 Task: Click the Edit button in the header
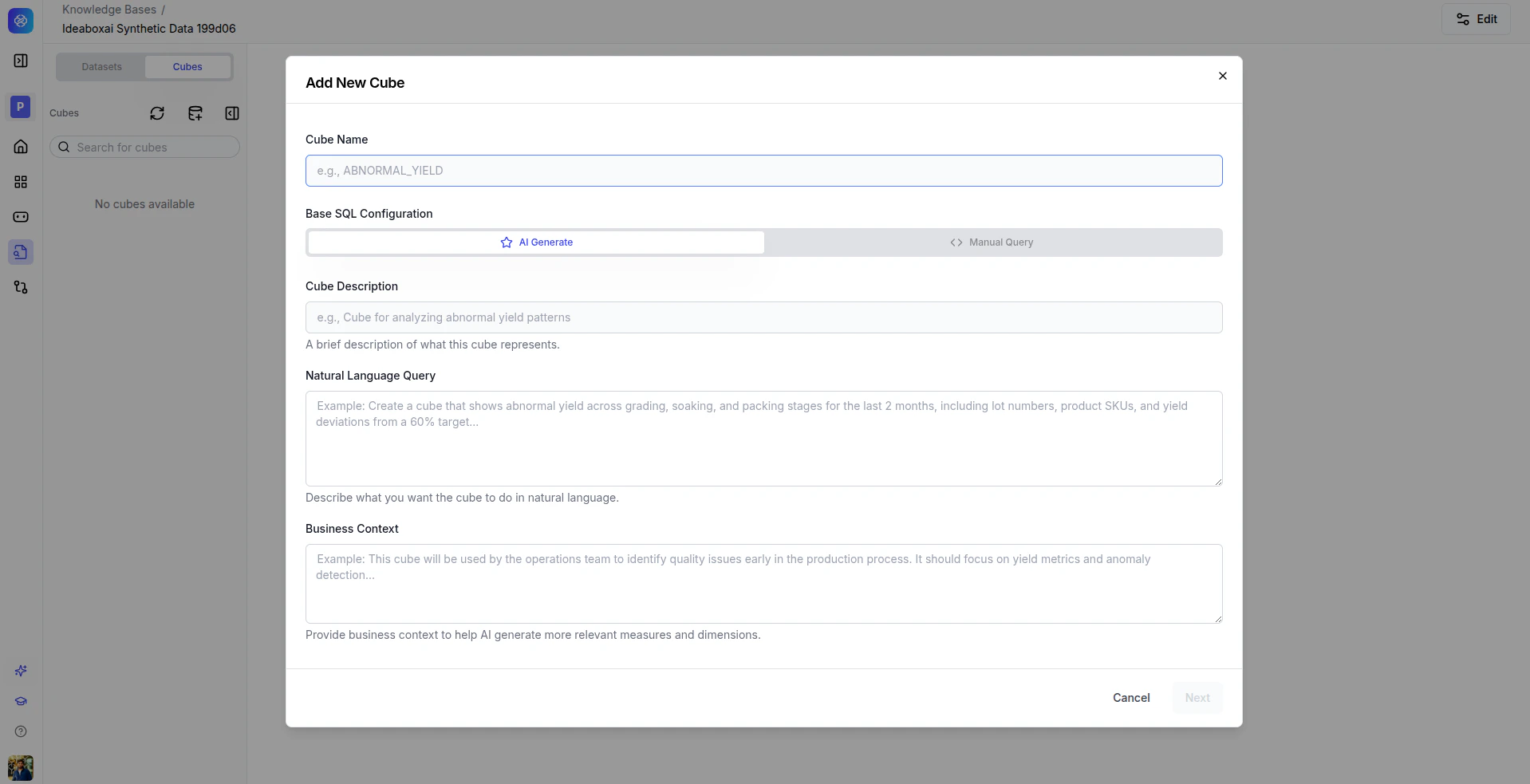(x=1477, y=19)
